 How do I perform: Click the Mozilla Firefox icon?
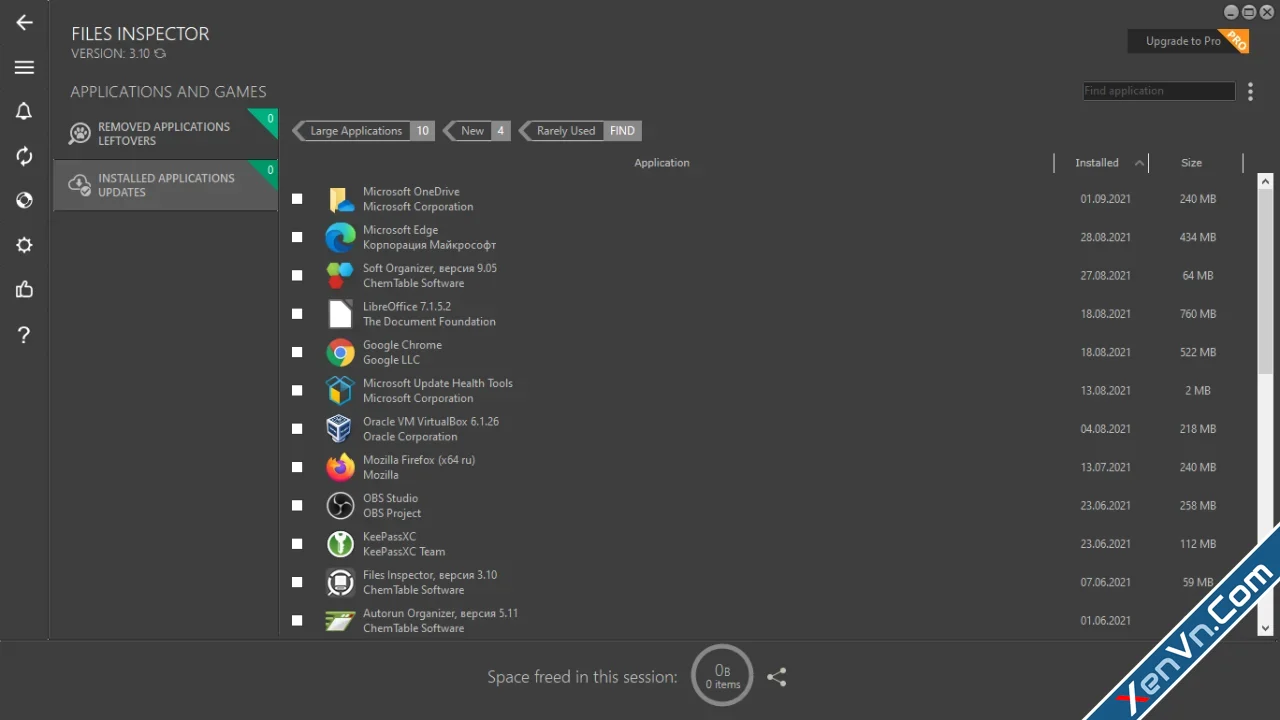tap(340, 467)
